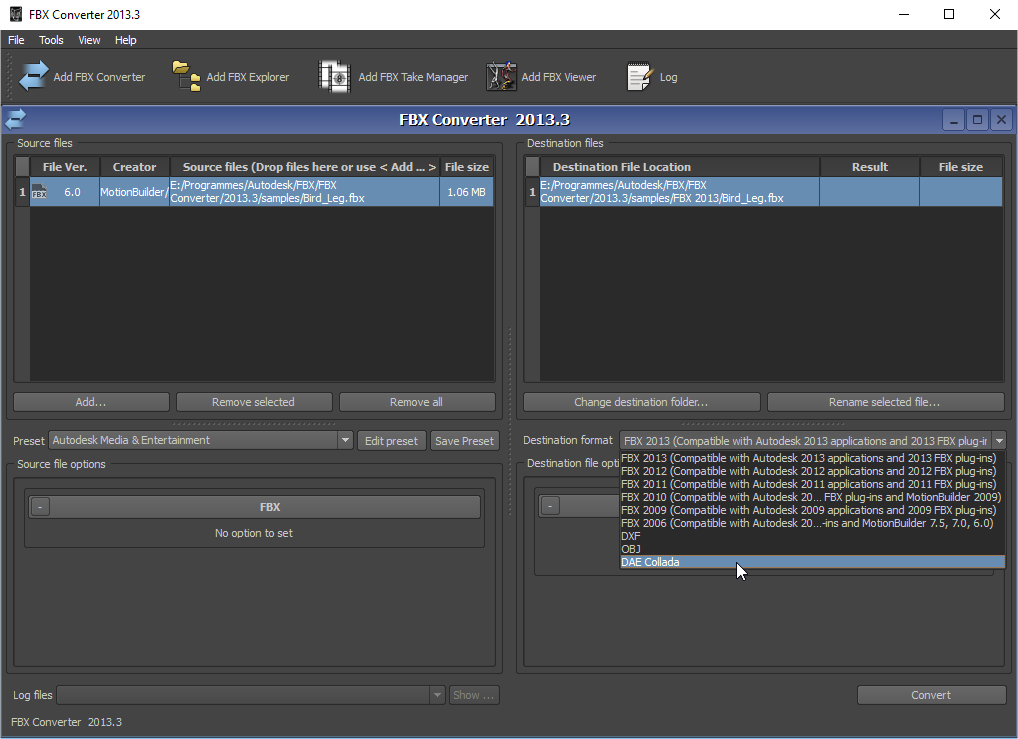Click the converter arrows icon in panel title bar
This screenshot has width=1018, height=739.
coord(16,119)
